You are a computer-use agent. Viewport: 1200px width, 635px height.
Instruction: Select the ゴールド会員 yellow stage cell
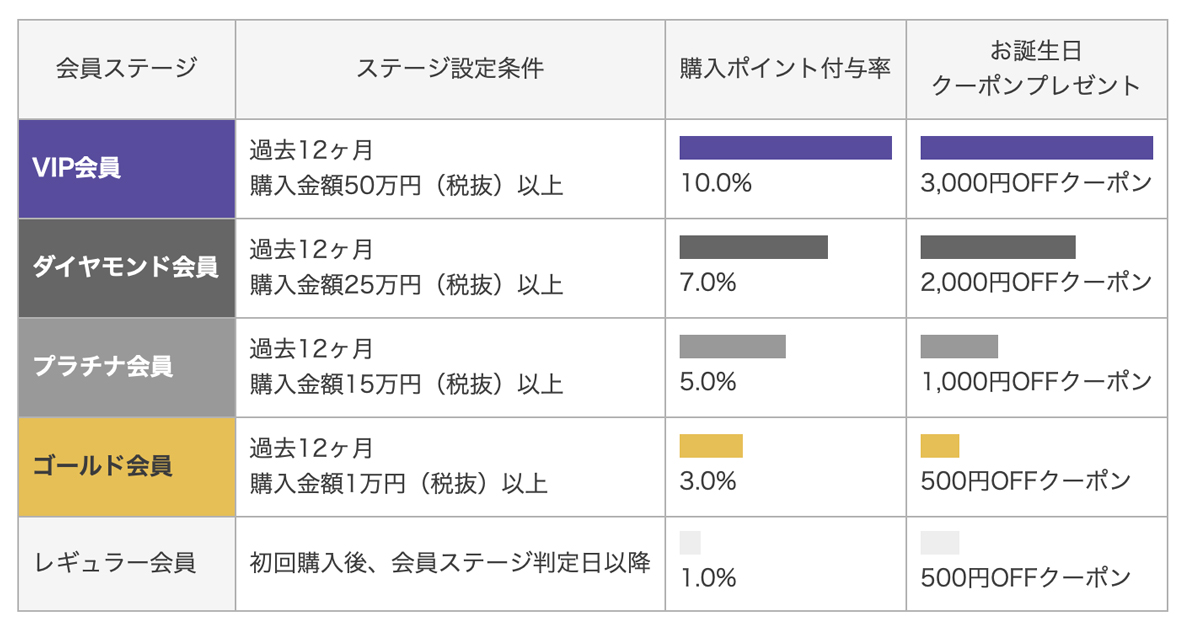tap(127, 465)
